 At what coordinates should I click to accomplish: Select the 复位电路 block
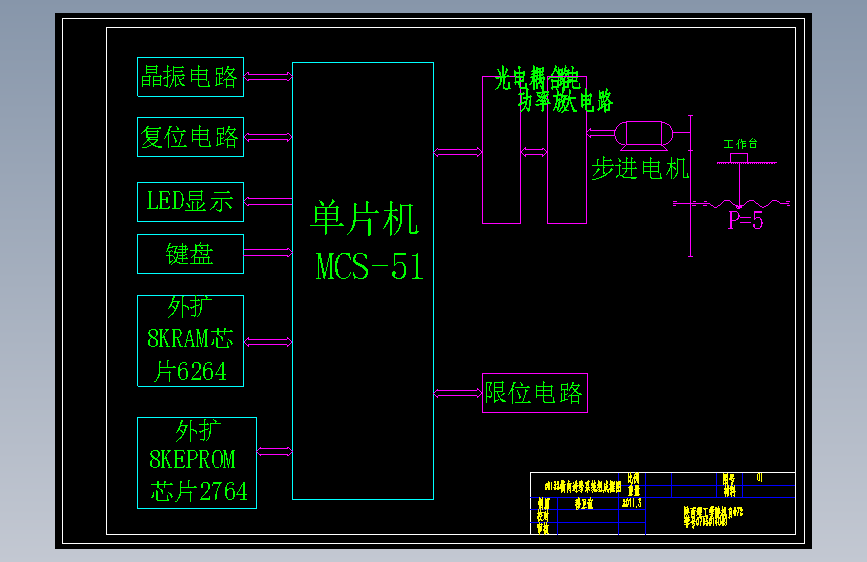190,137
